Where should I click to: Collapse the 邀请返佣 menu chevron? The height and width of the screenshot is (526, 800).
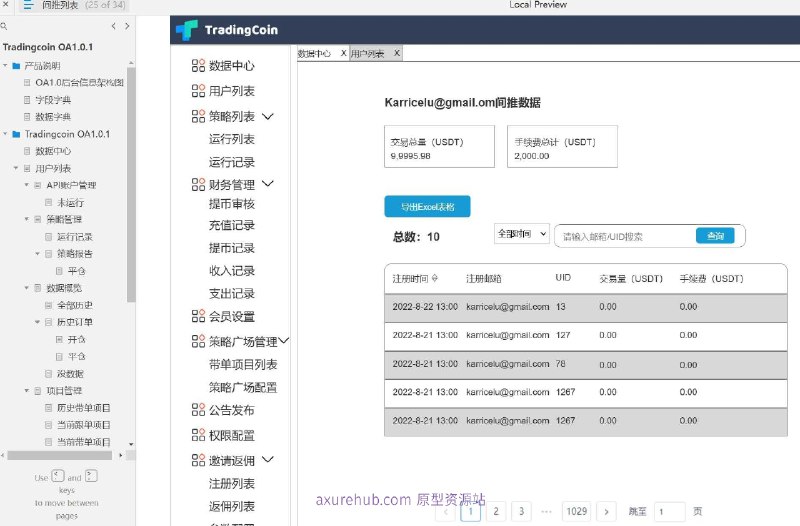click(268, 459)
